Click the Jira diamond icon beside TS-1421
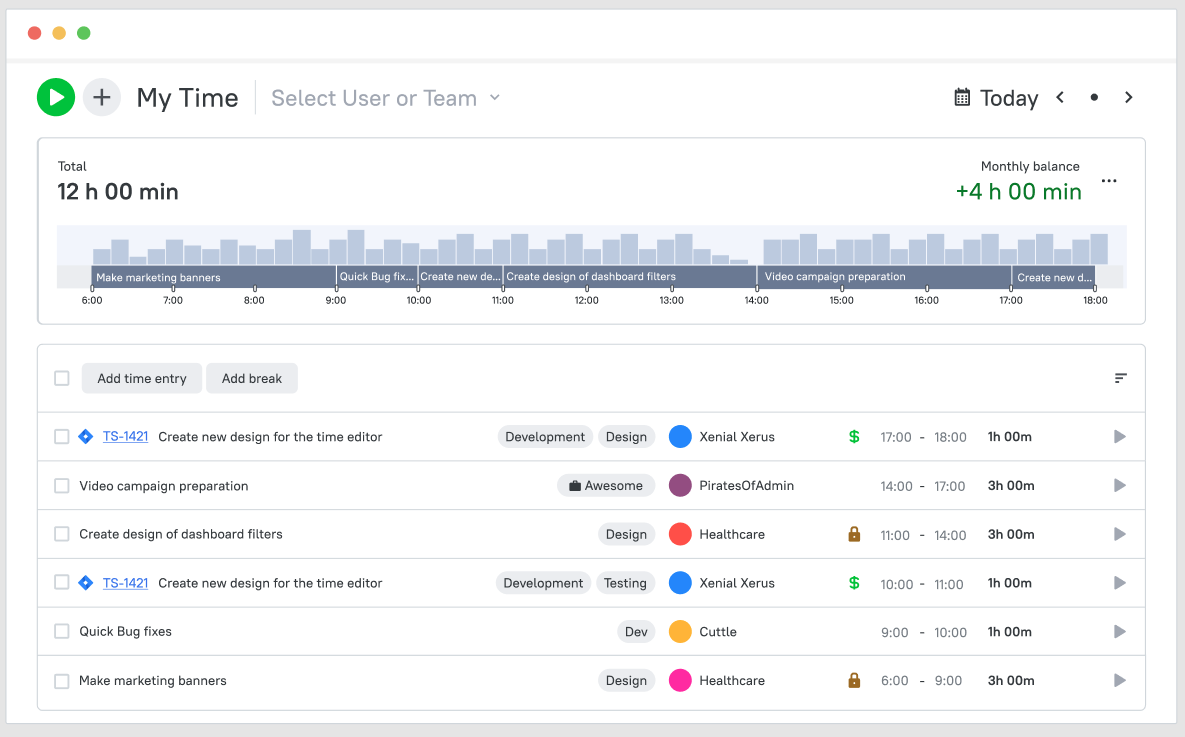 pyautogui.click(x=85, y=437)
